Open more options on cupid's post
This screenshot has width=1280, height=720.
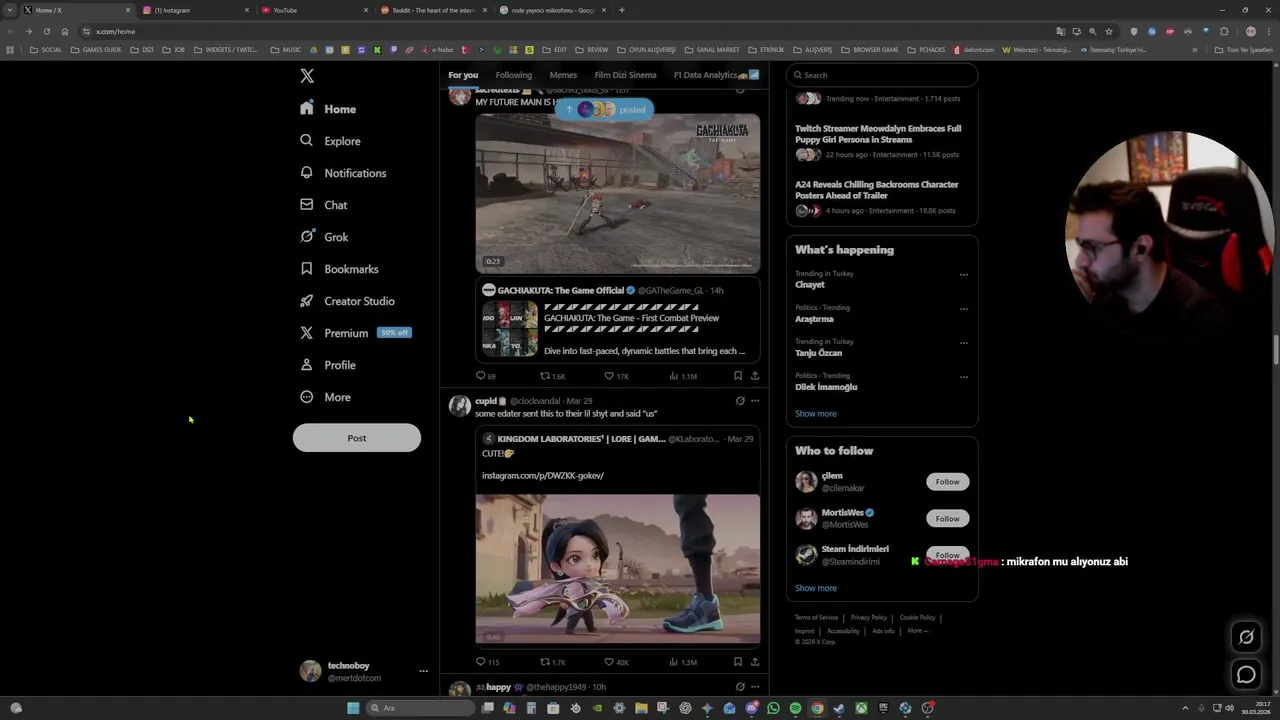(755, 401)
